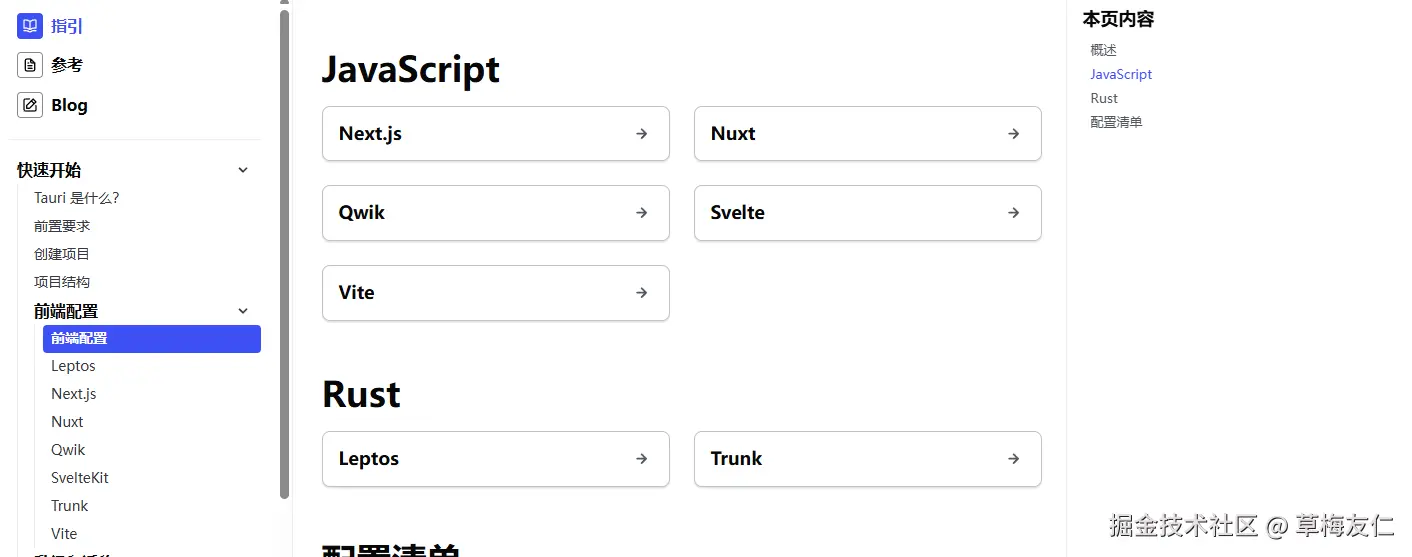
Task: Click the arrow icon on Qwik card
Action: pos(642,213)
